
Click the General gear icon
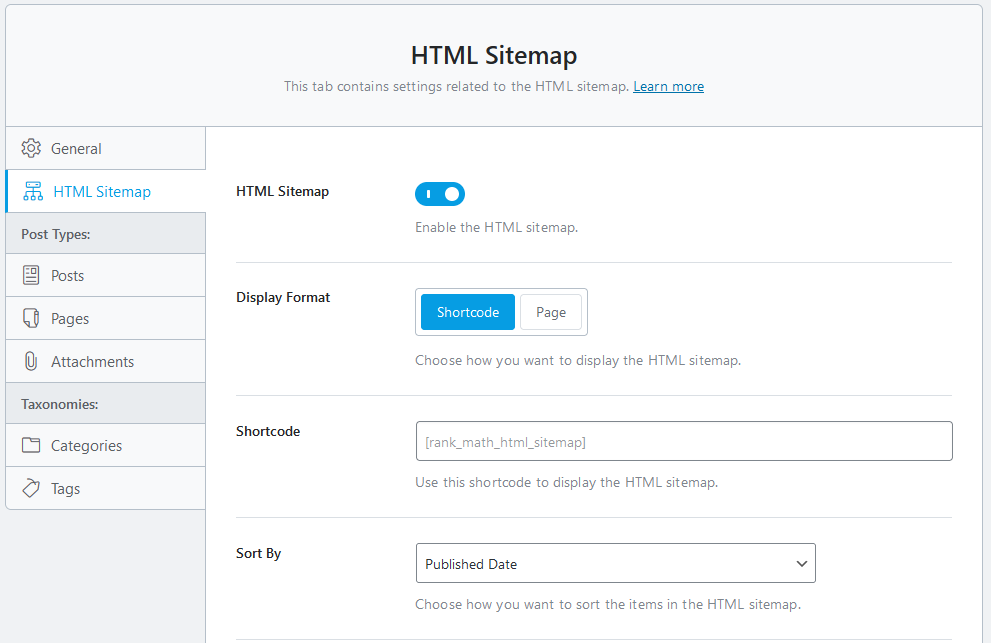click(31, 148)
